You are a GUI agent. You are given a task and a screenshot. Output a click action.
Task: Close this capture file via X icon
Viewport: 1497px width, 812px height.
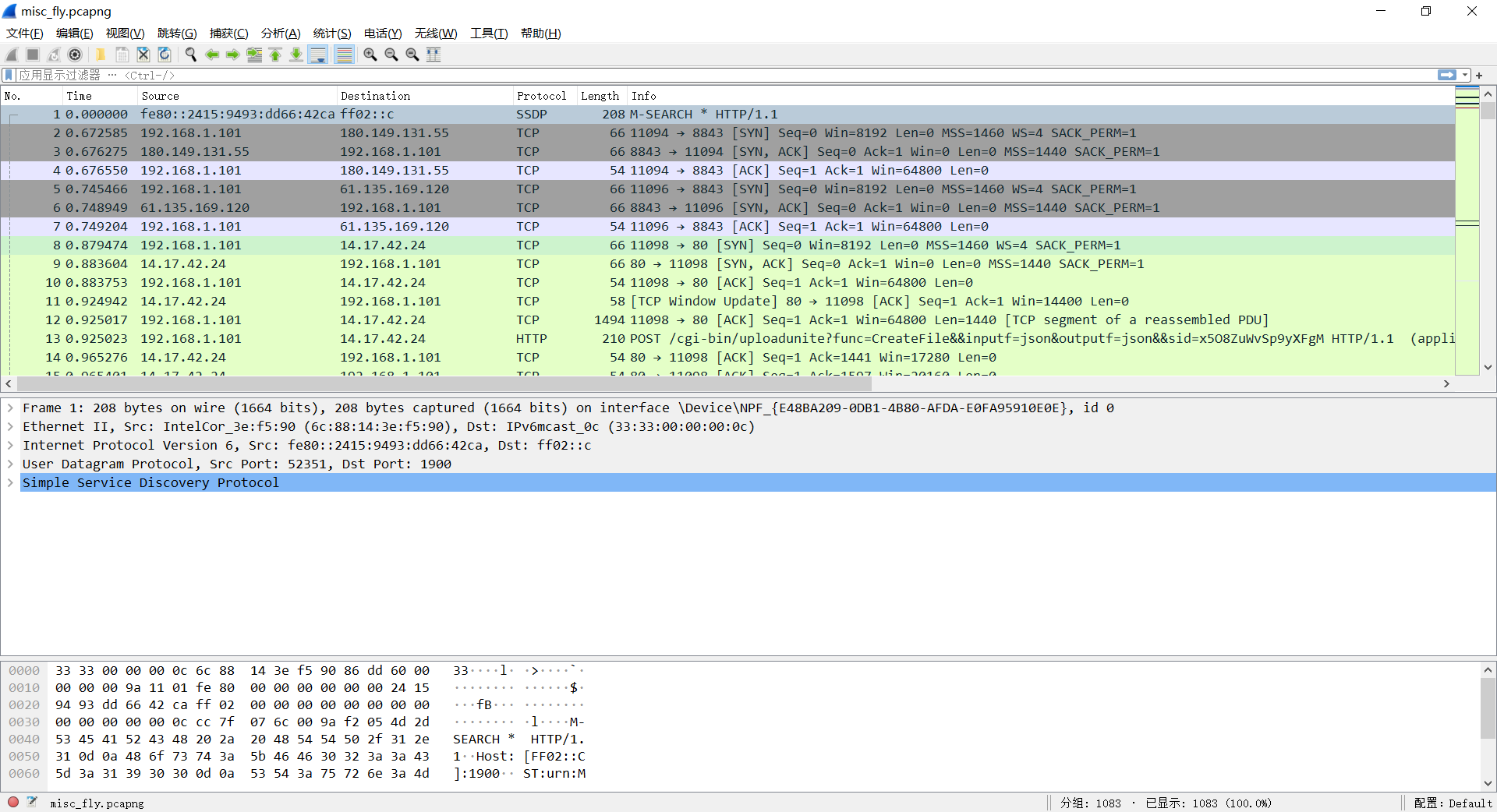[143, 55]
